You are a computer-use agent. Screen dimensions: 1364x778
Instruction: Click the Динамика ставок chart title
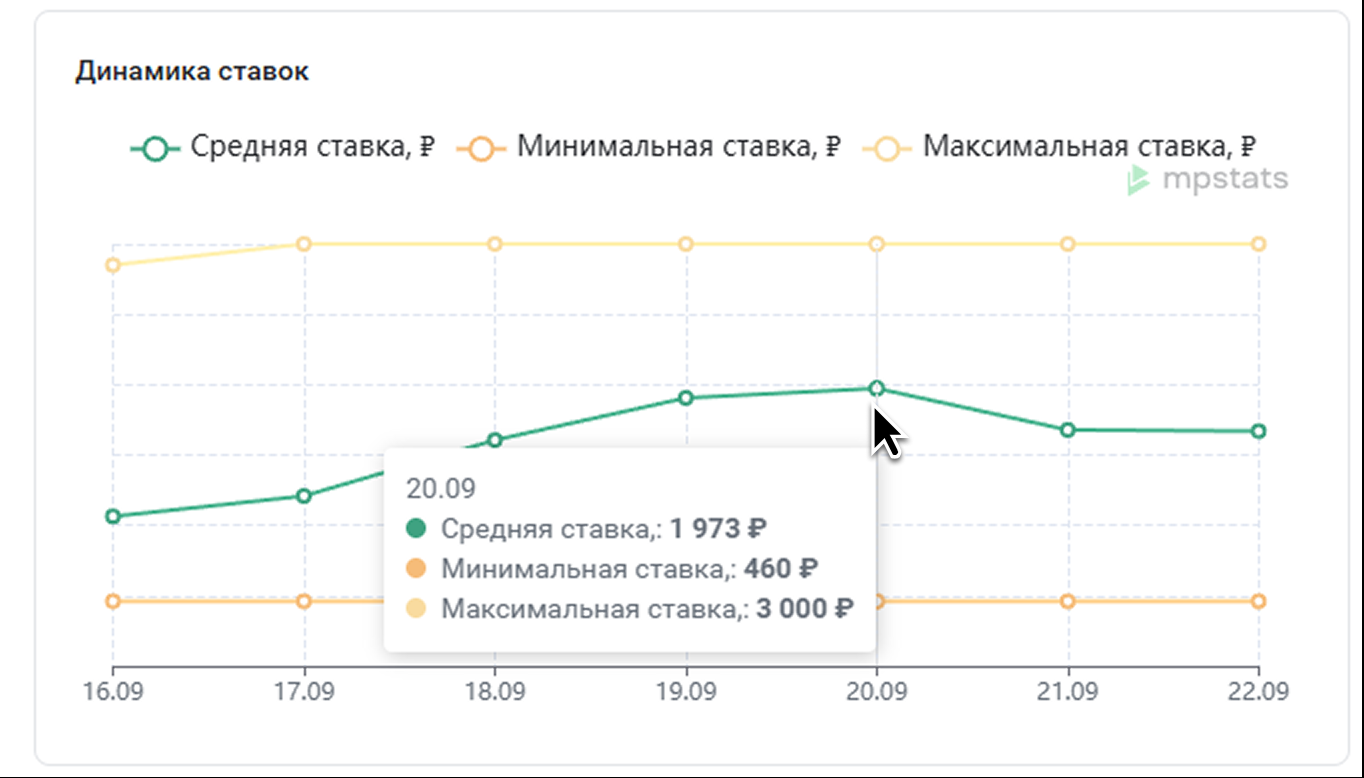192,71
